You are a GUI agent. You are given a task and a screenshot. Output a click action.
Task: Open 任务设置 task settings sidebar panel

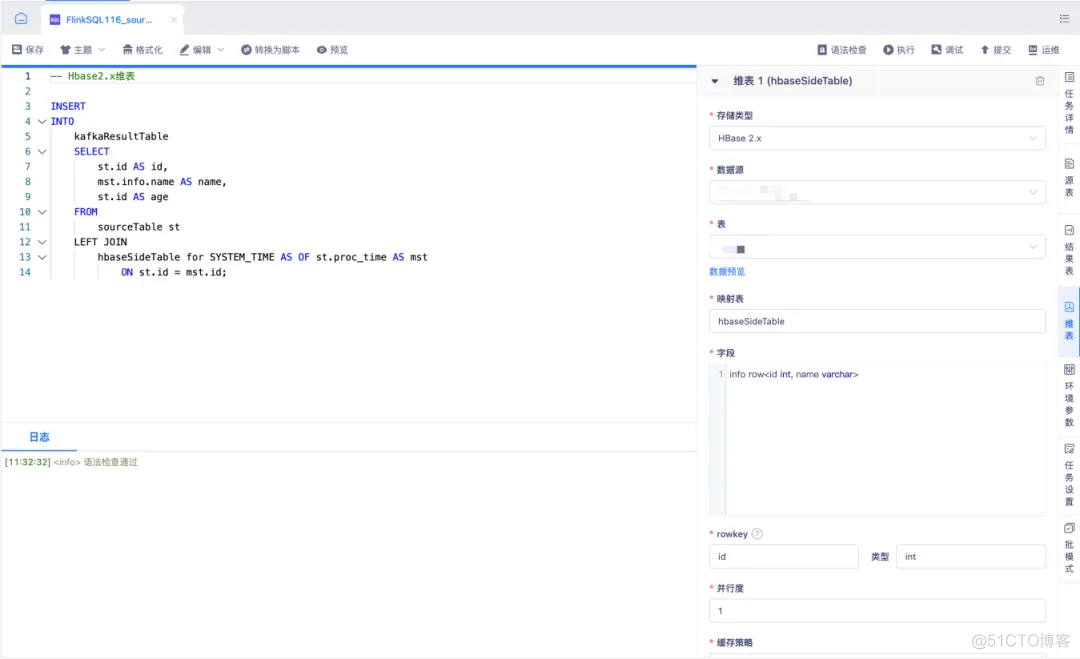click(x=1069, y=475)
